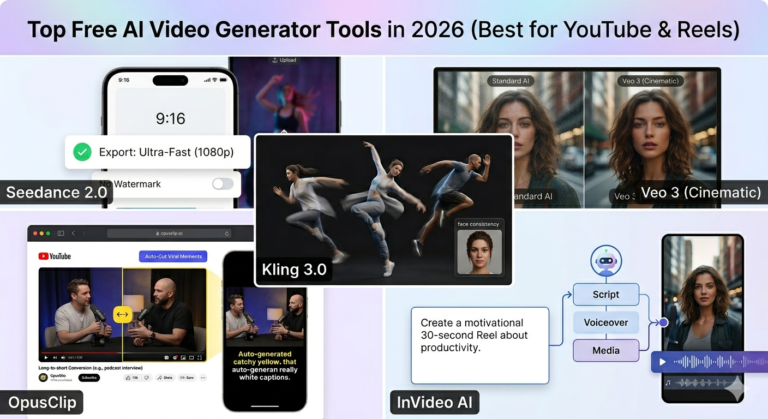Screen dimensions: 768x419
Task: Click the Long-to-short Conversion video title
Action: coord(91,368)
